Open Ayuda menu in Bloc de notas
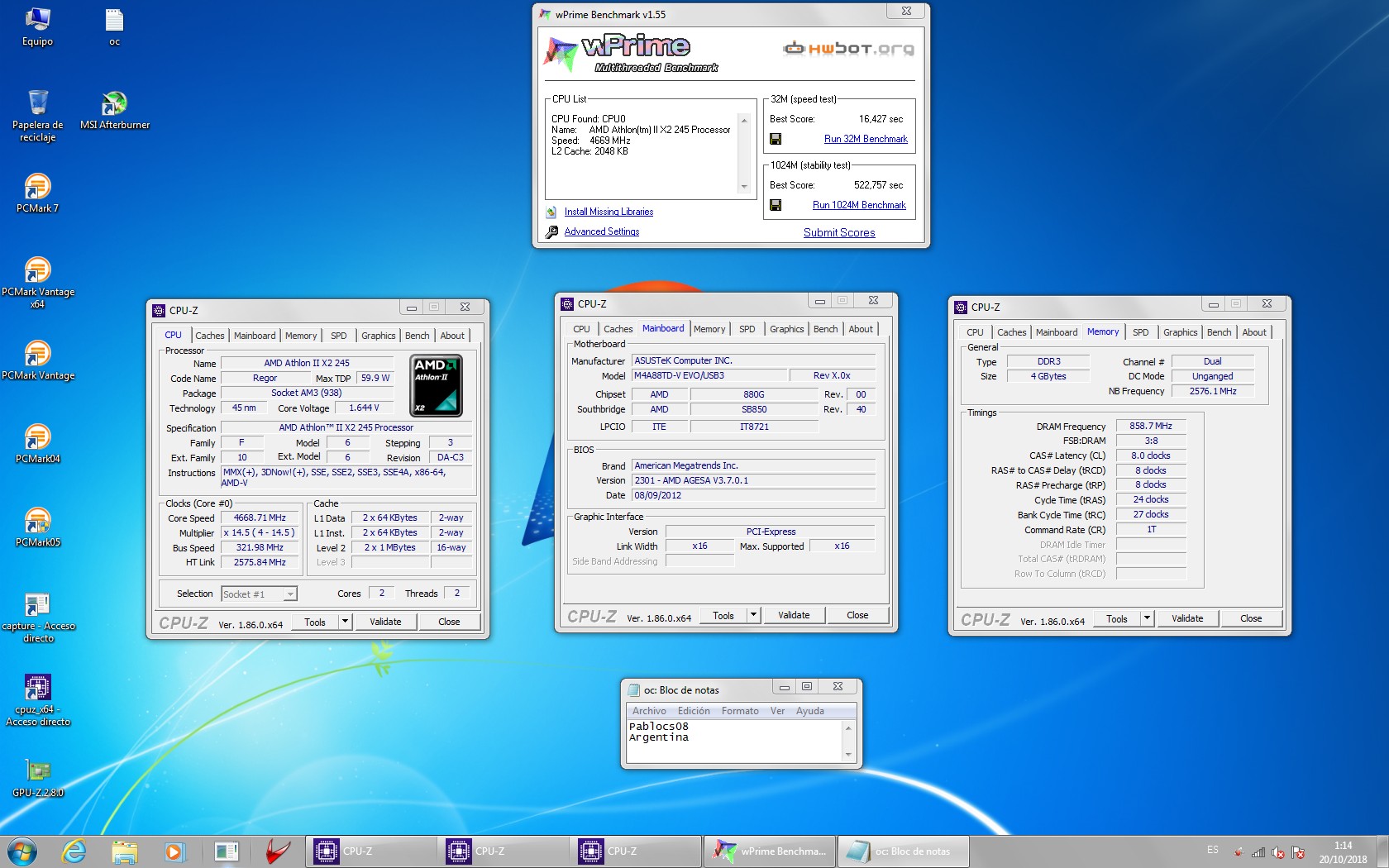The width and height of the screenshot is (1389, 868). 809,711
